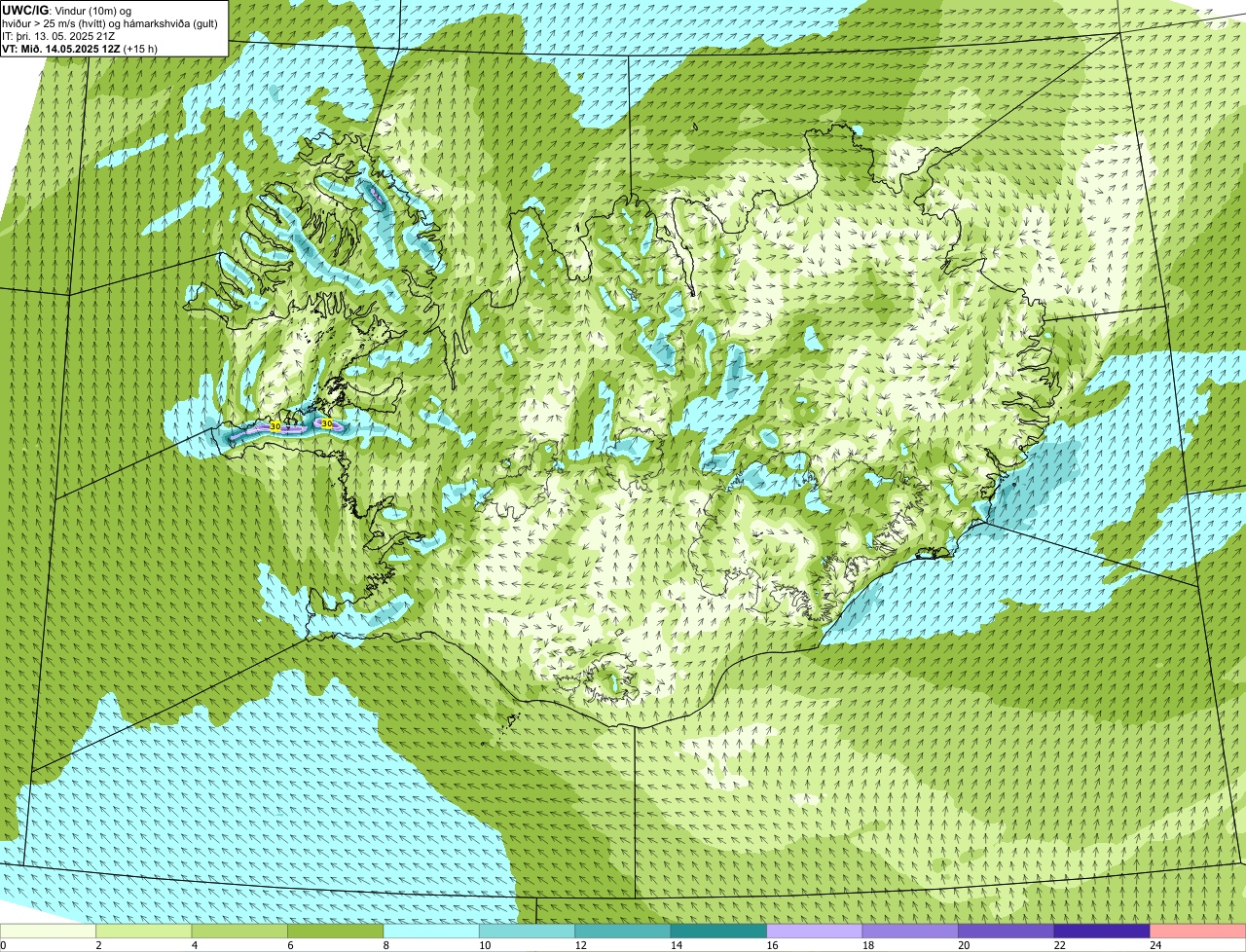Select the light green 2–4 m/s legend swatch
The height and width of the screenshot is (952, 1246).
click(x=144, y=931)
